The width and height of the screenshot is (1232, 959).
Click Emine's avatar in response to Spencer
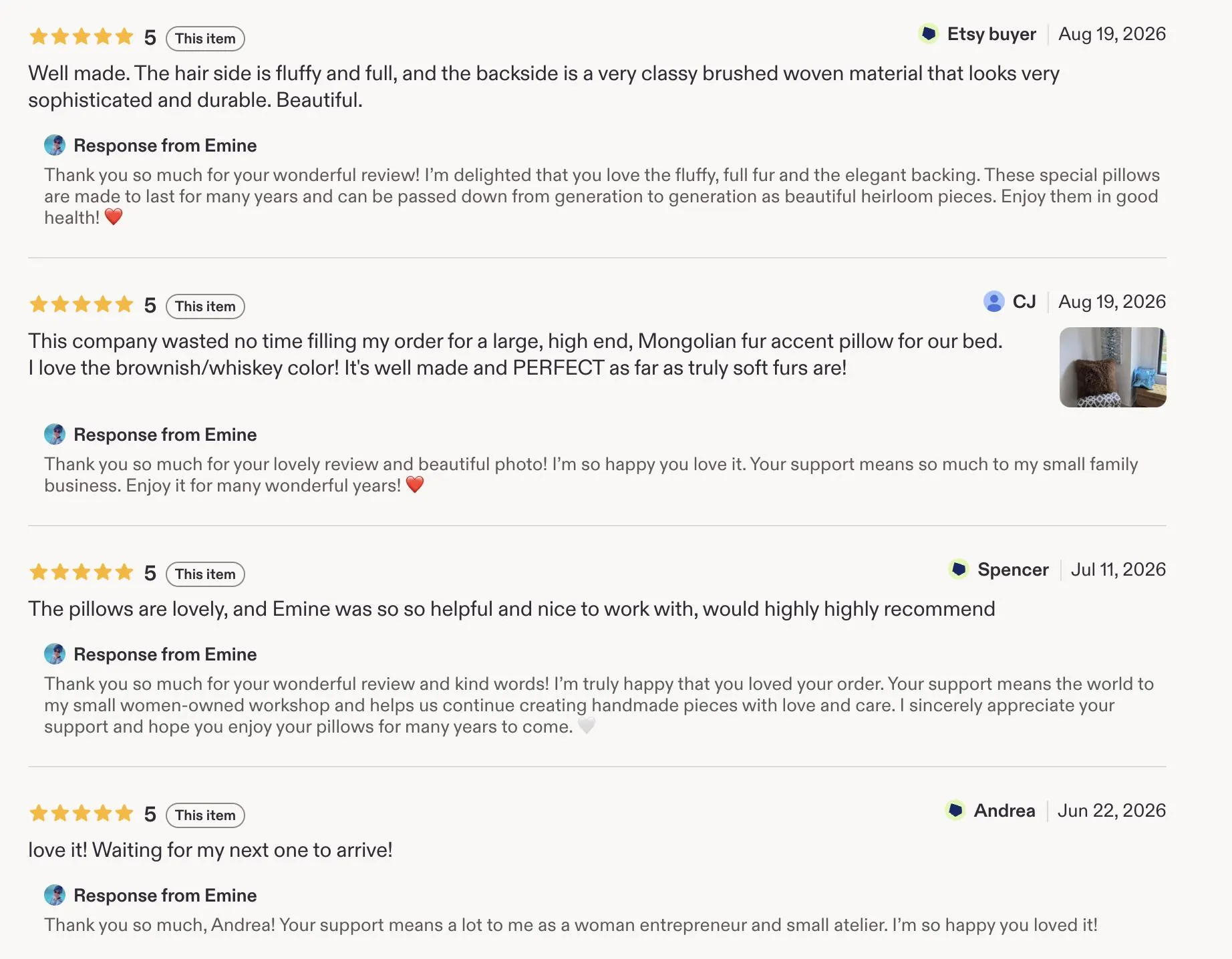55,654
